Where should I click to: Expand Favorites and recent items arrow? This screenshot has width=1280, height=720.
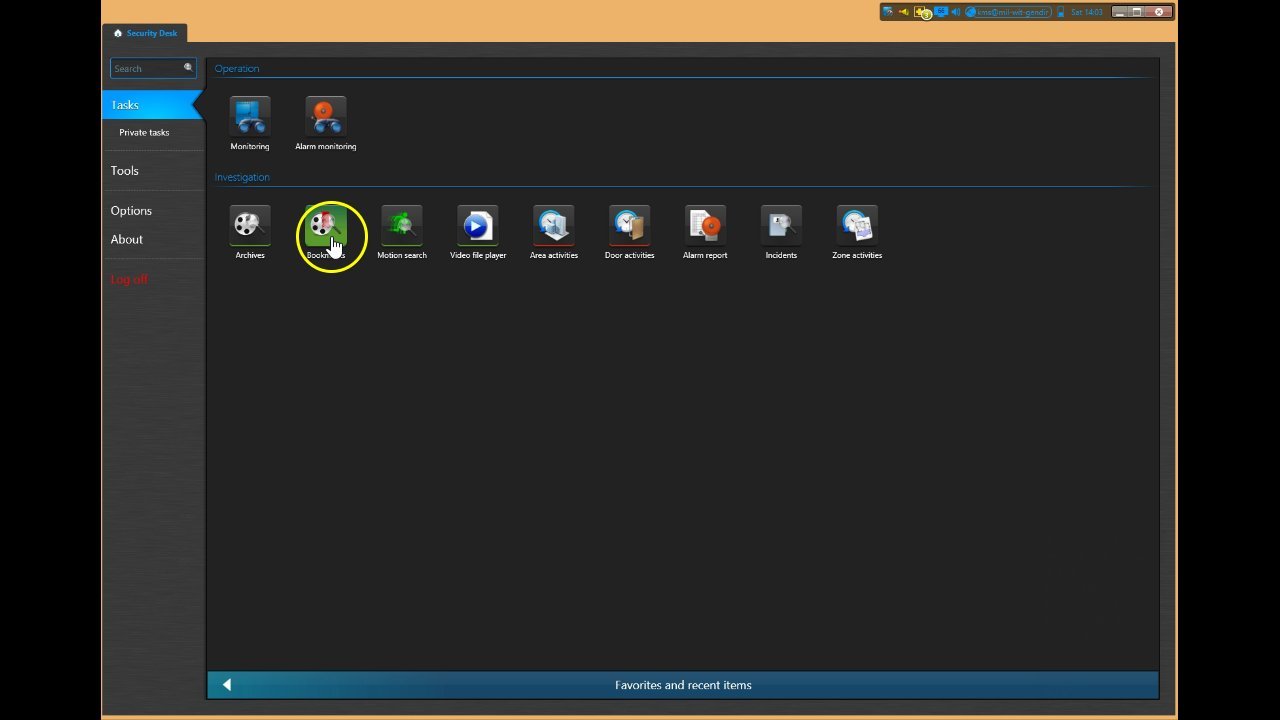click(x=227, y=685)
